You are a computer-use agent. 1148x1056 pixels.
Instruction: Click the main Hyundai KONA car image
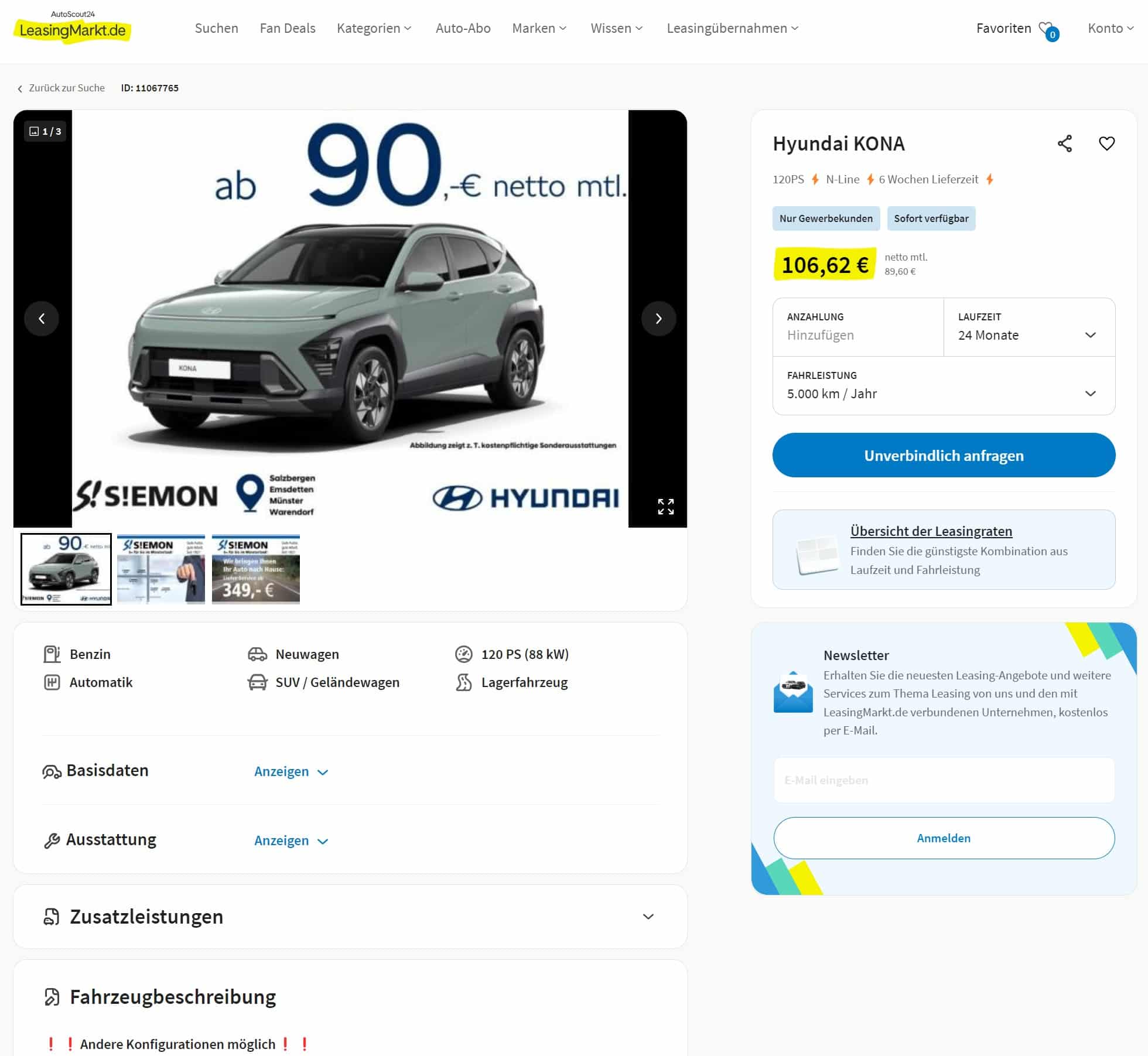click(x=350, y=319)
